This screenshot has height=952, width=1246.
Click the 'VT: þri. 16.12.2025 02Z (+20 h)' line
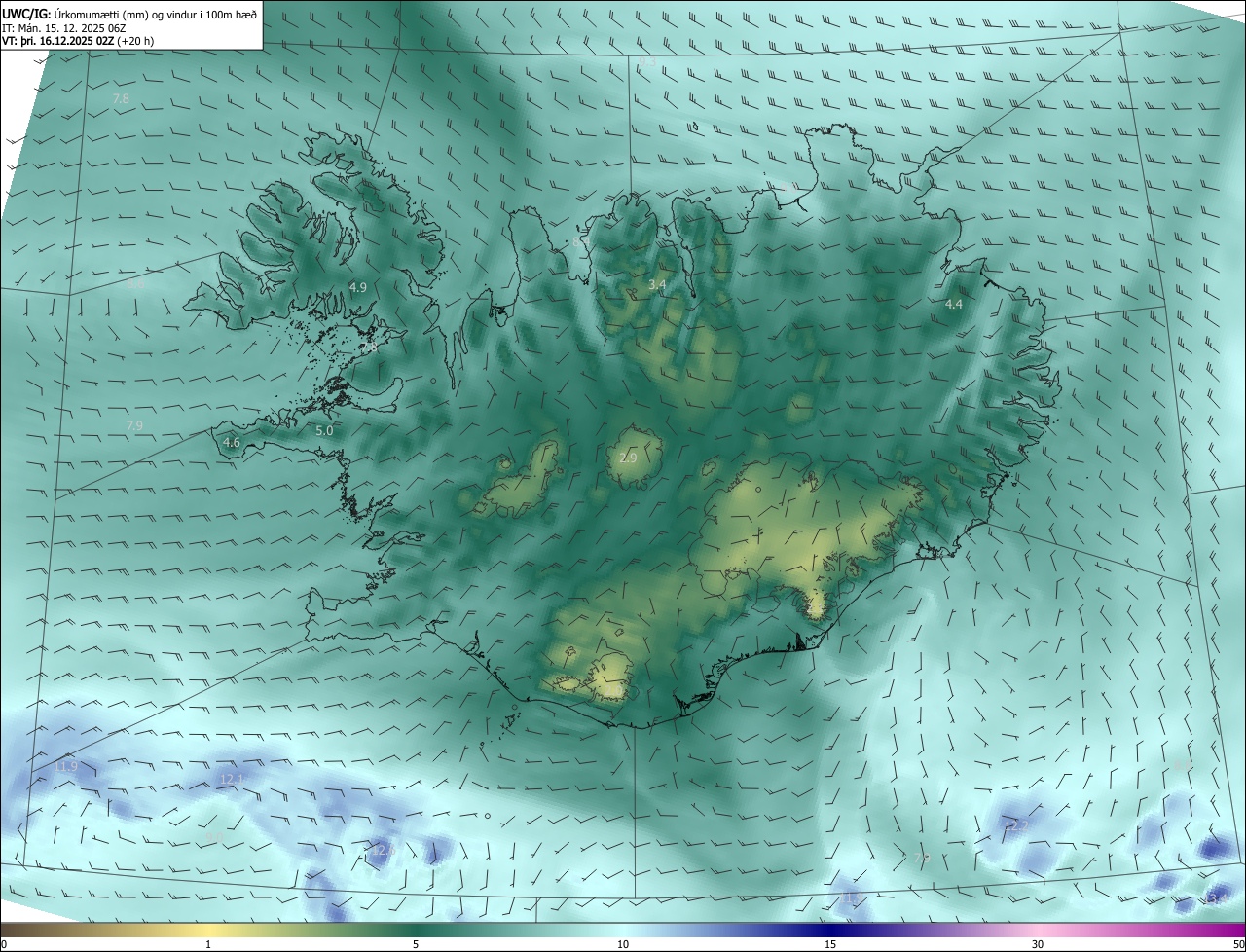point(77,41)
